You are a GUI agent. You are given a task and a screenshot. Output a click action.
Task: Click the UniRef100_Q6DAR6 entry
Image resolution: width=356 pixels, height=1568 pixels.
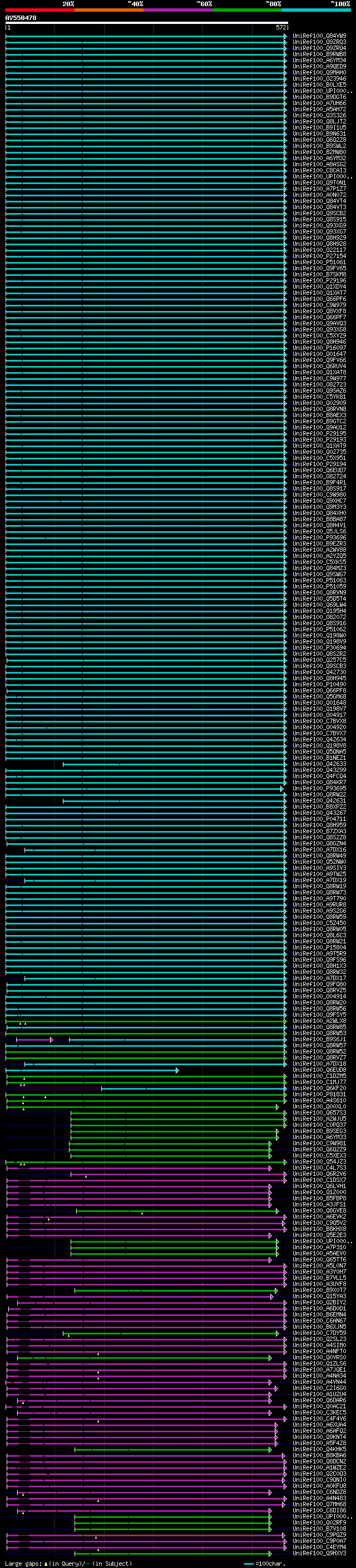319,1400
